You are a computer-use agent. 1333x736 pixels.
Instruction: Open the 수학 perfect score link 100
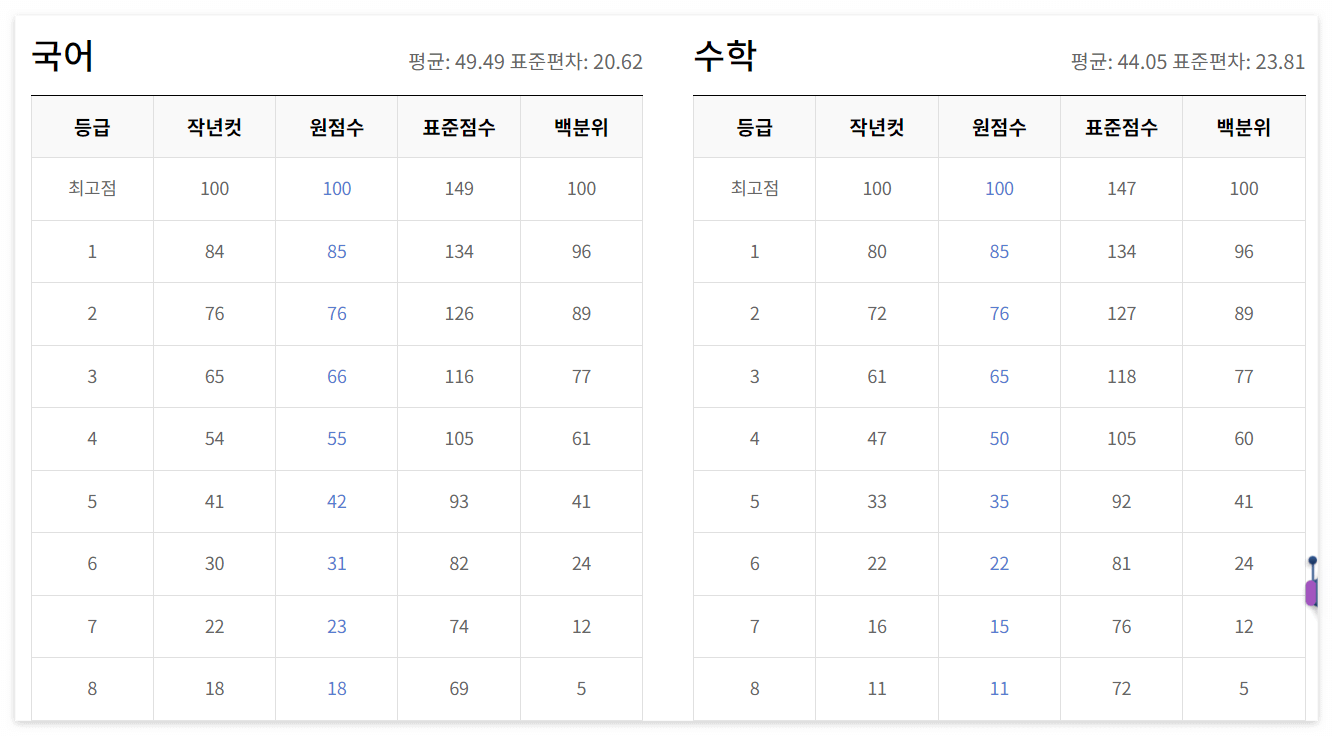tap(998, 188)
